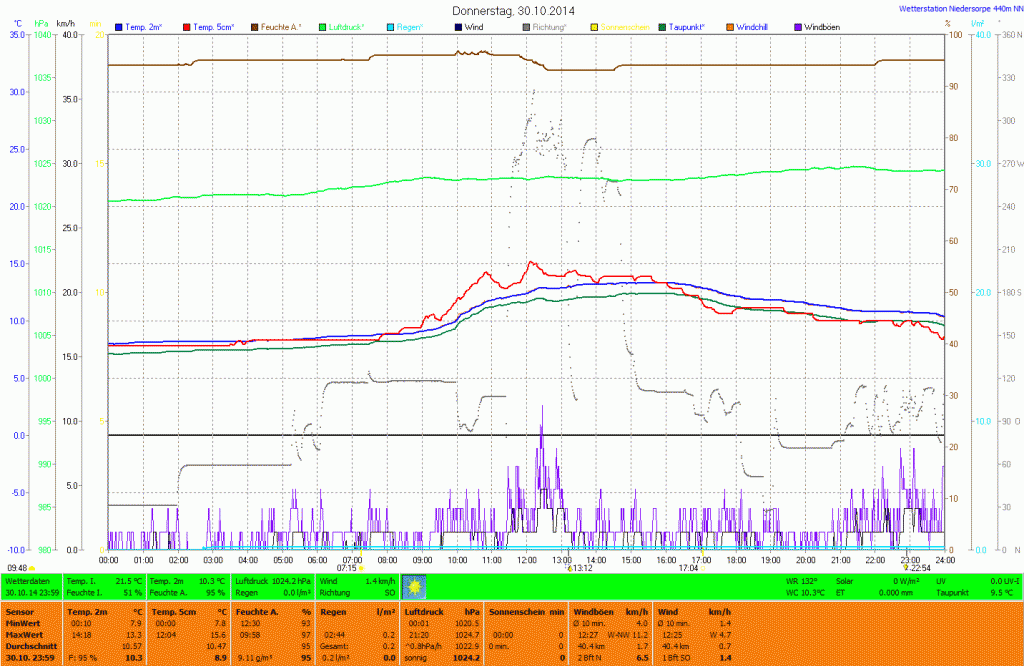Toggle the Windböen series label

tap(824, 25)
